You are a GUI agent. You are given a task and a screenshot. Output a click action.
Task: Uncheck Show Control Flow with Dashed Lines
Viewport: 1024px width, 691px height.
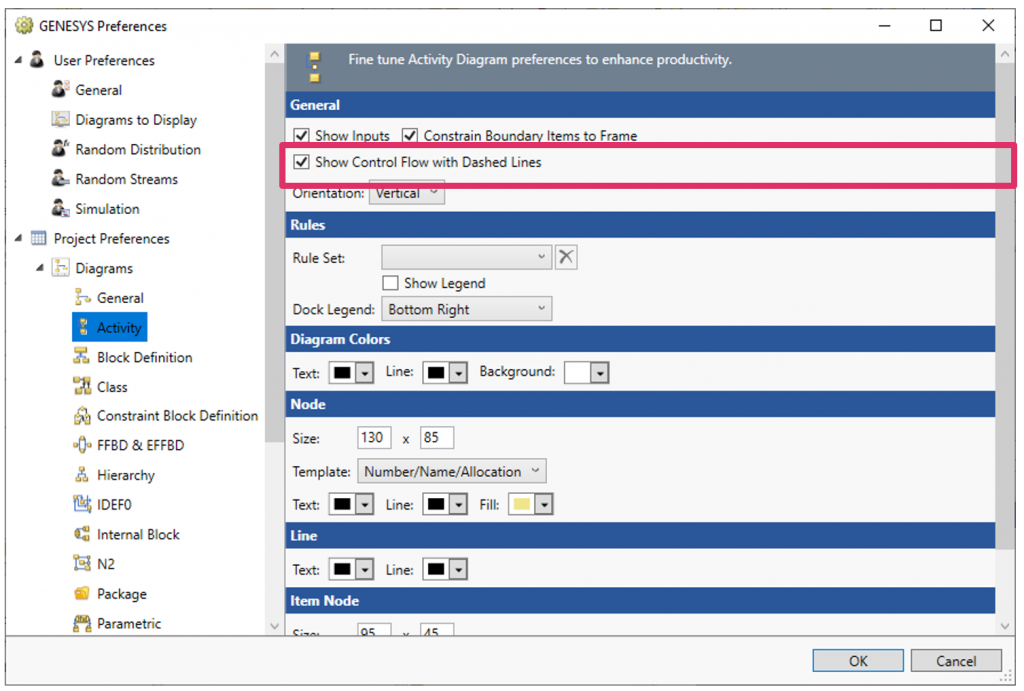pyautogui.click(x=301, y=161)
